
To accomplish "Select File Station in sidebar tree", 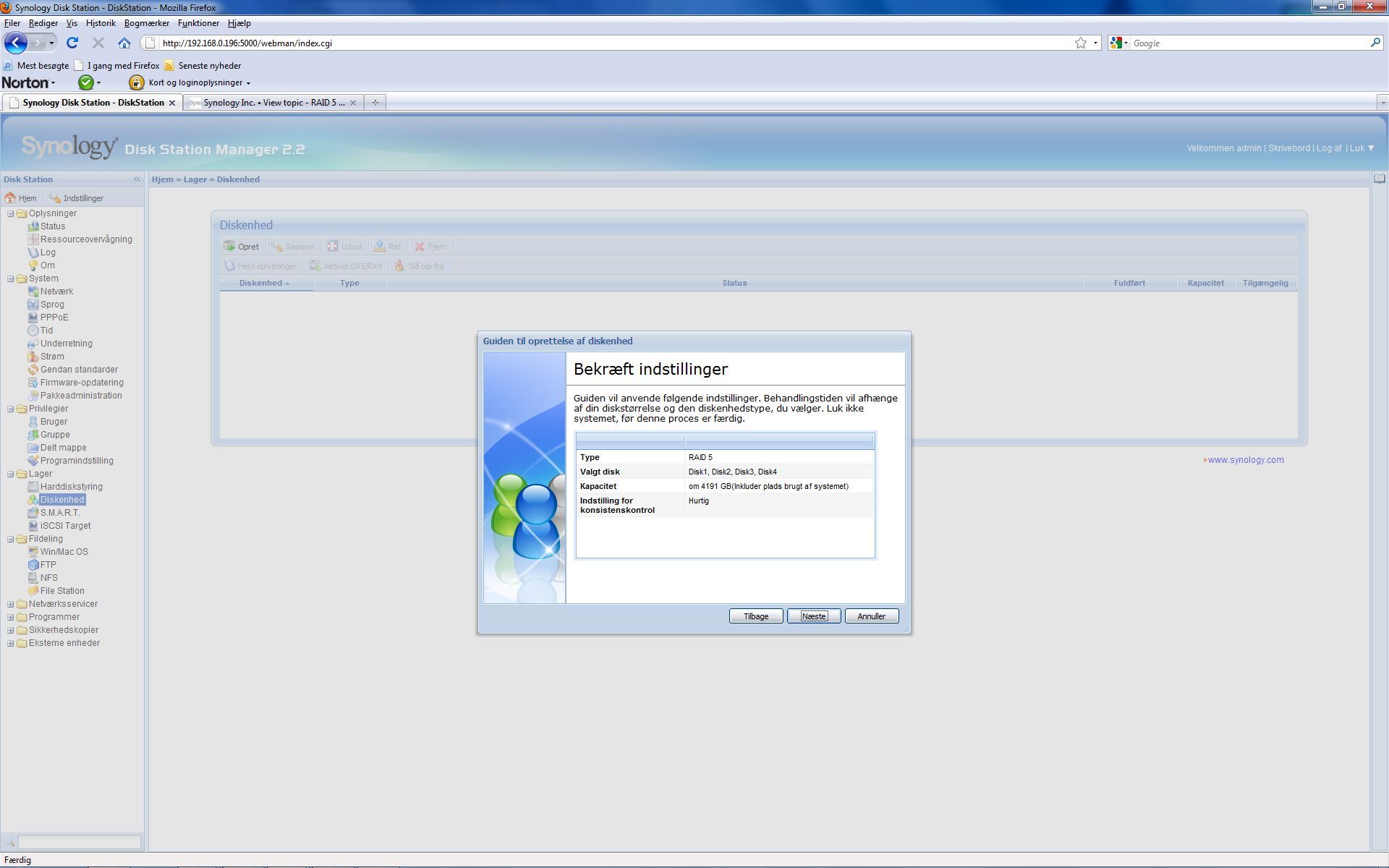I will tap(61, 591).
